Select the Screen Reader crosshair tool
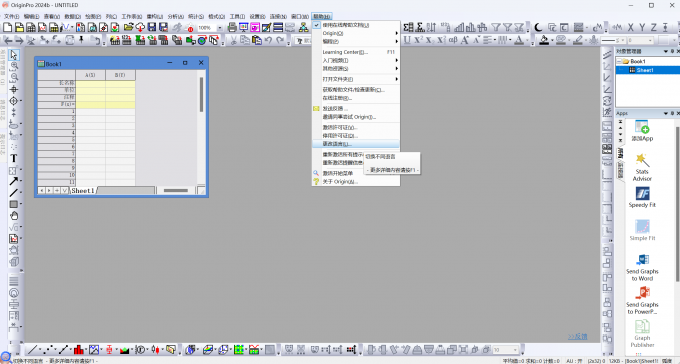The image size is (680, 364). (x=13, y=89)
